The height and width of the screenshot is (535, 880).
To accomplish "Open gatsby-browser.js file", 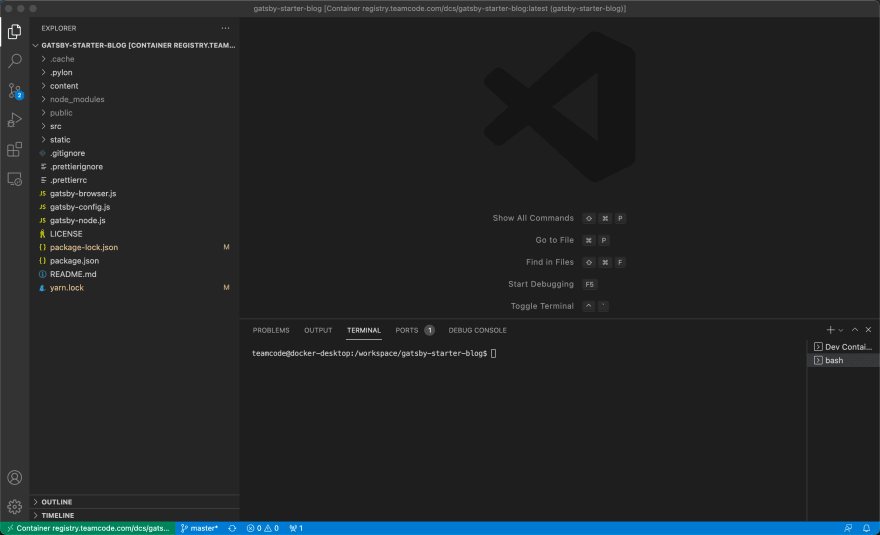I will click(x=135, y=194).
